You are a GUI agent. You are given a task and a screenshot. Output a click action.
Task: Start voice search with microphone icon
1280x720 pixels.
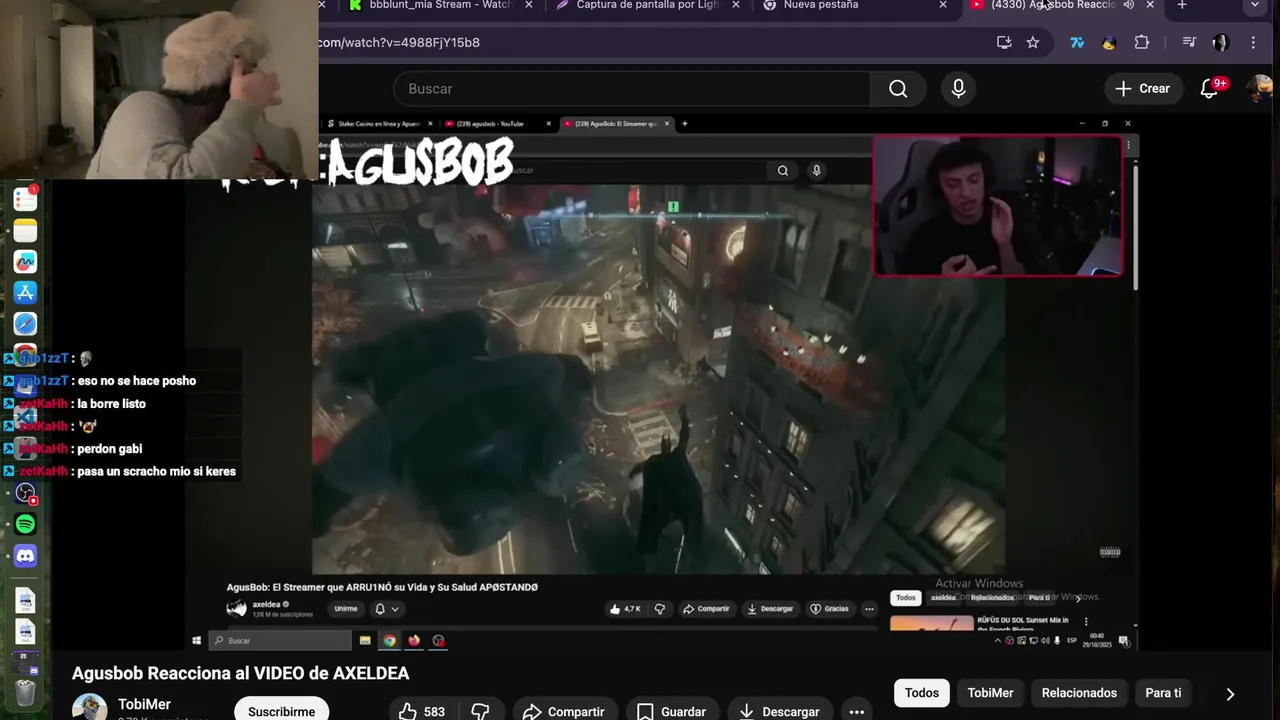pyautogui.click(x=958, y=89)
